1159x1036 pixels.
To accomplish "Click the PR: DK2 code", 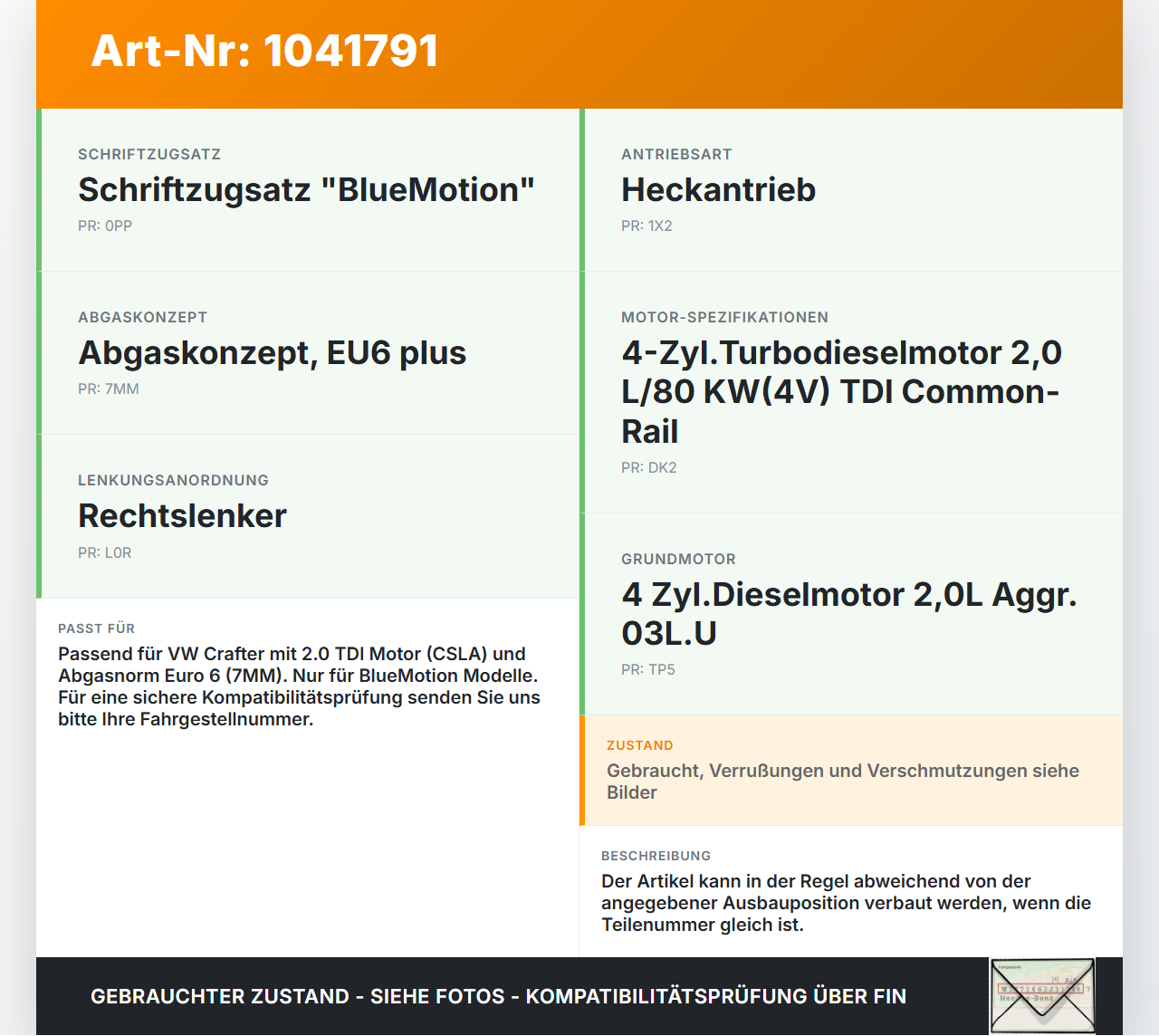I will click(649, 468).
